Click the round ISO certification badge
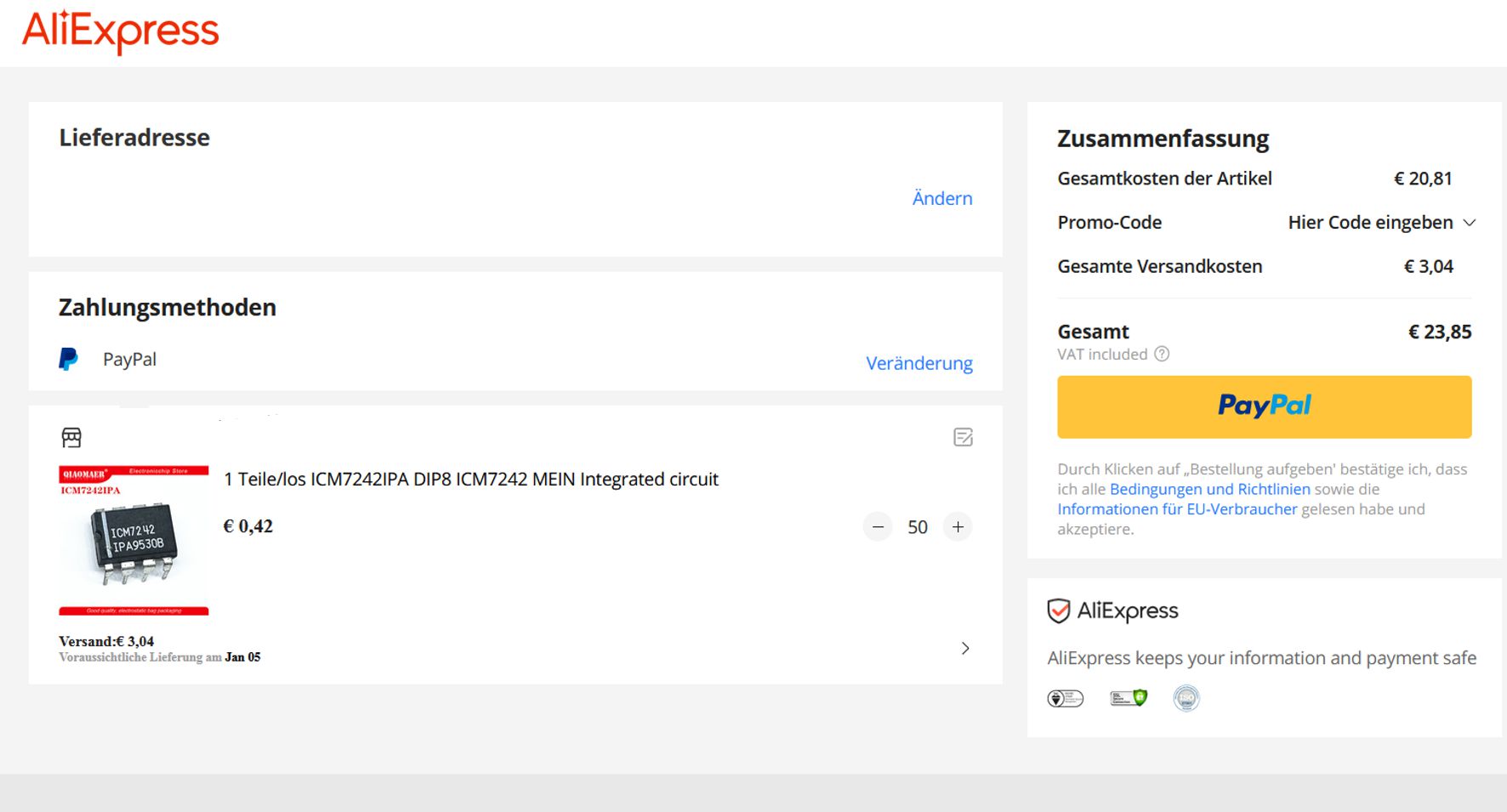Image resolution: width=1507 pixels, height=812 pixels. (1186, 698)
